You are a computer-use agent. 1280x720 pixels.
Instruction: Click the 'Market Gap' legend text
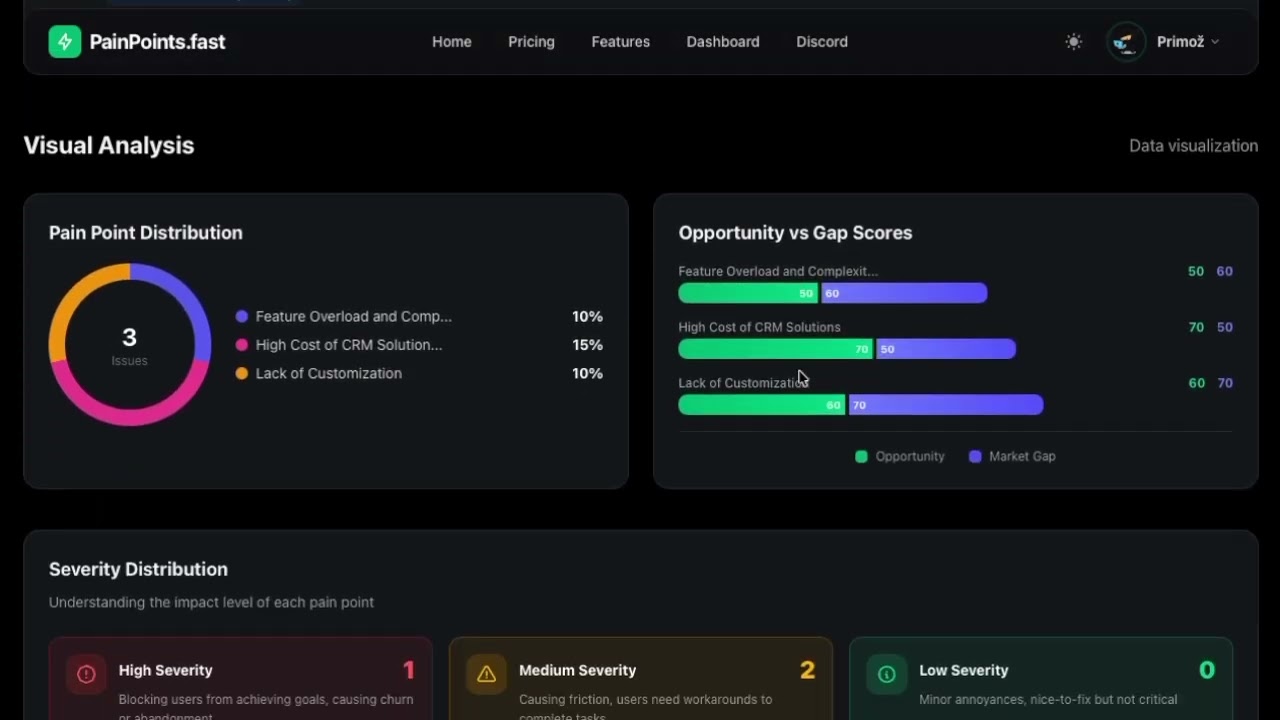[1022, 456]
